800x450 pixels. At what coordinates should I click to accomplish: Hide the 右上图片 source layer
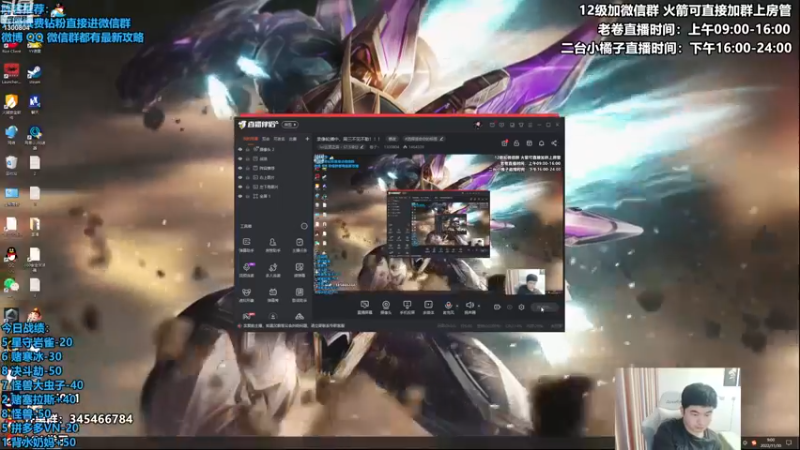(x=240, y=177)
